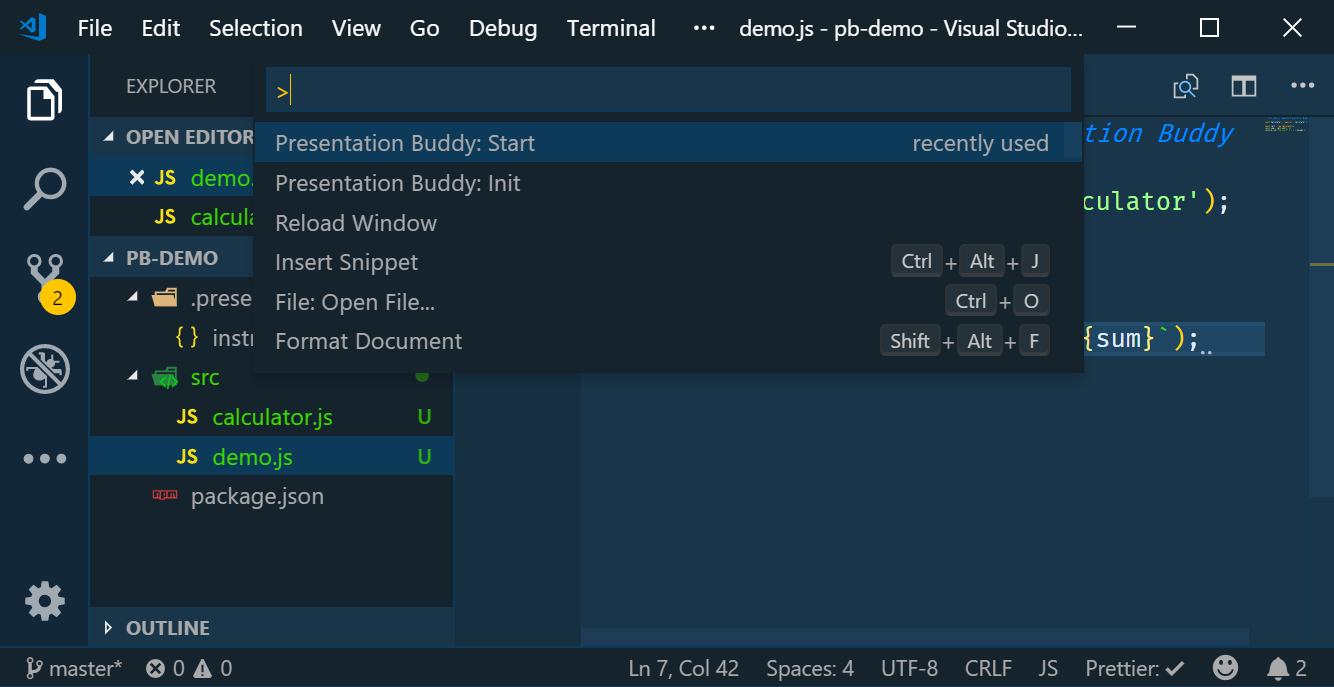Split the editor with the layout icon
1334x687 pixels.
[x=1243, y=86]
